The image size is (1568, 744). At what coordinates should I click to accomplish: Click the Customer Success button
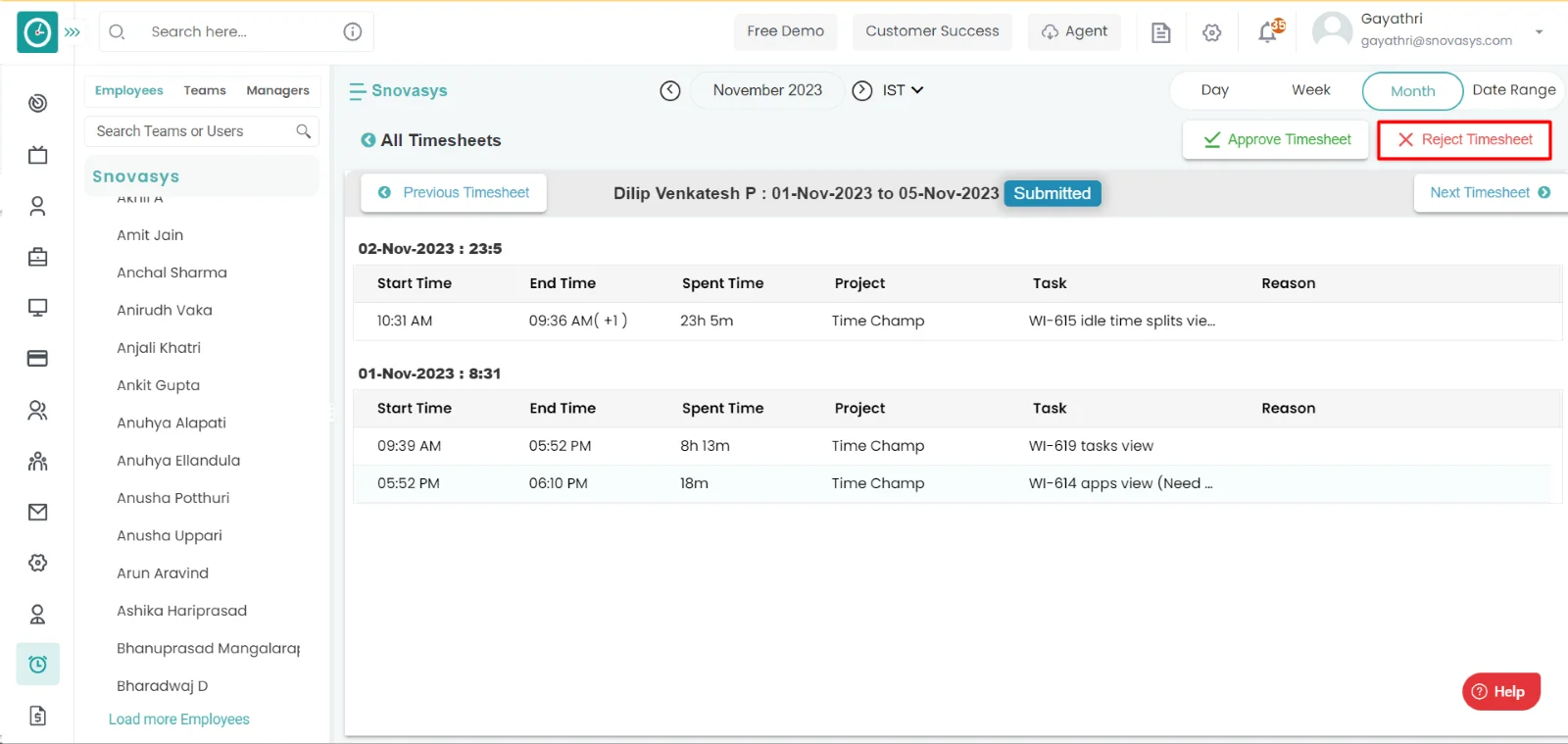[x=932, y=31]
